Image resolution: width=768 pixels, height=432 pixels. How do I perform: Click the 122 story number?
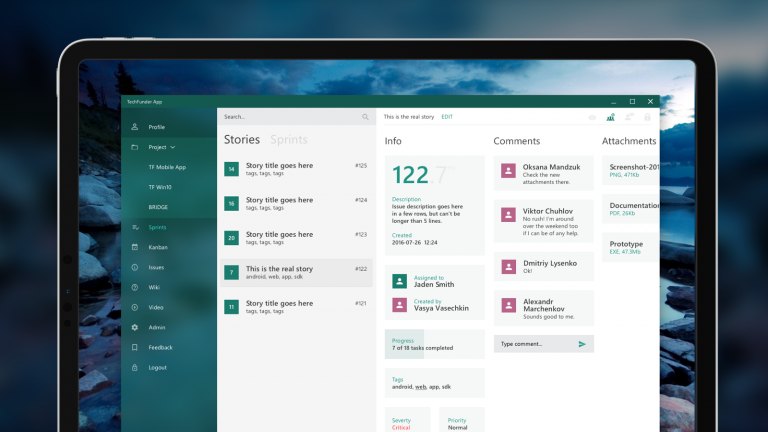[x=410, y=175]
